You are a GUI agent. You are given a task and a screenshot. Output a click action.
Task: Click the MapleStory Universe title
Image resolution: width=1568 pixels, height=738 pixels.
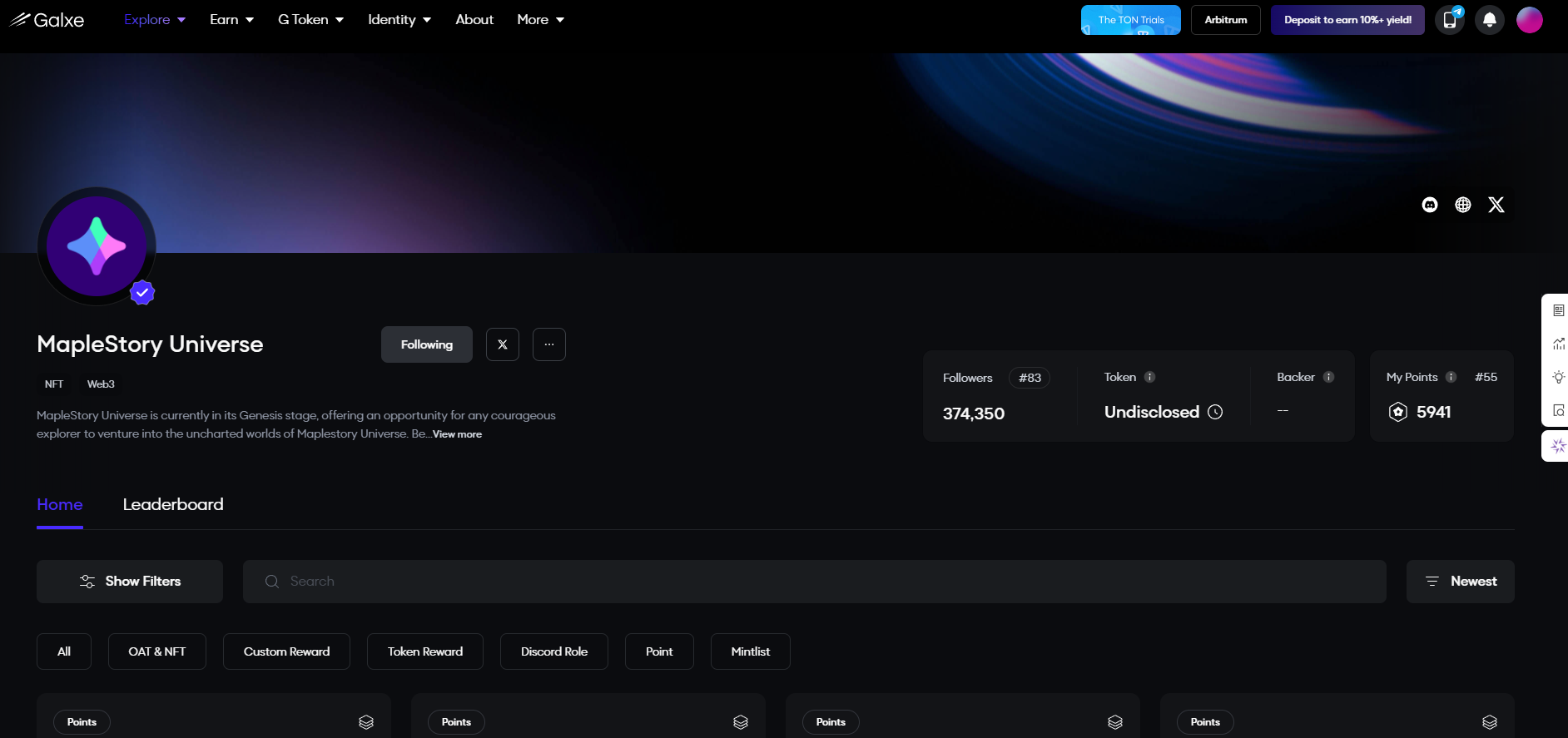[x=150, y=344]
